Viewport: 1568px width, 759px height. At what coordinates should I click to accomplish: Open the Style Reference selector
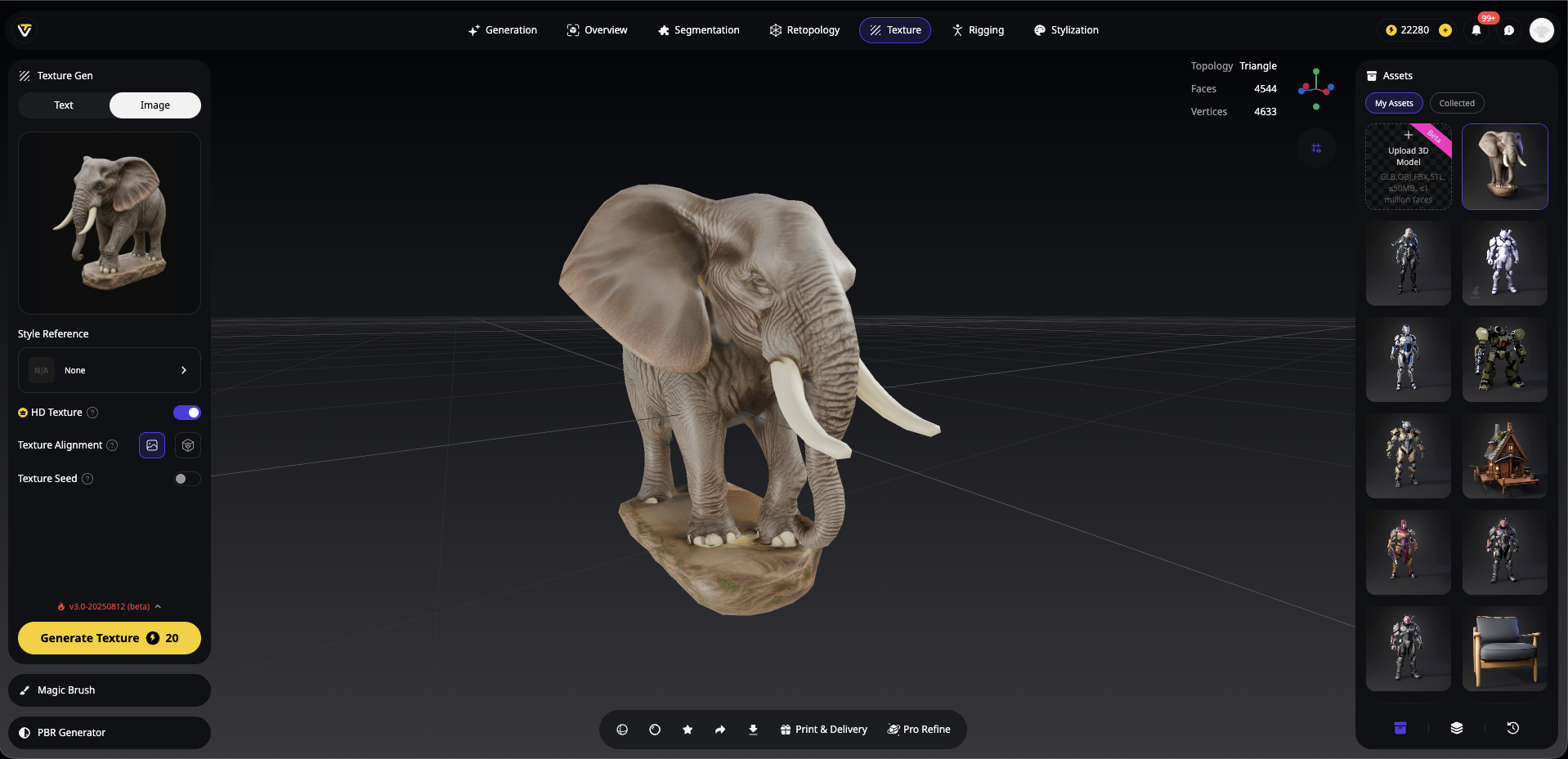tap(110, 370)
